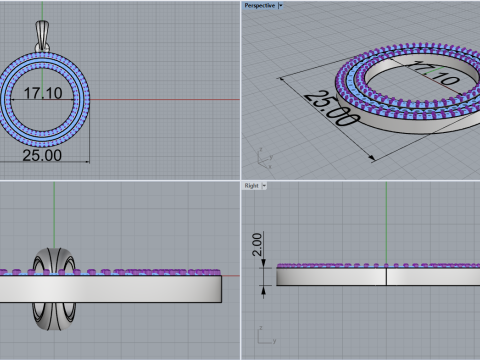
Task: Click the bail loop in front view
Action: [54, 289]
